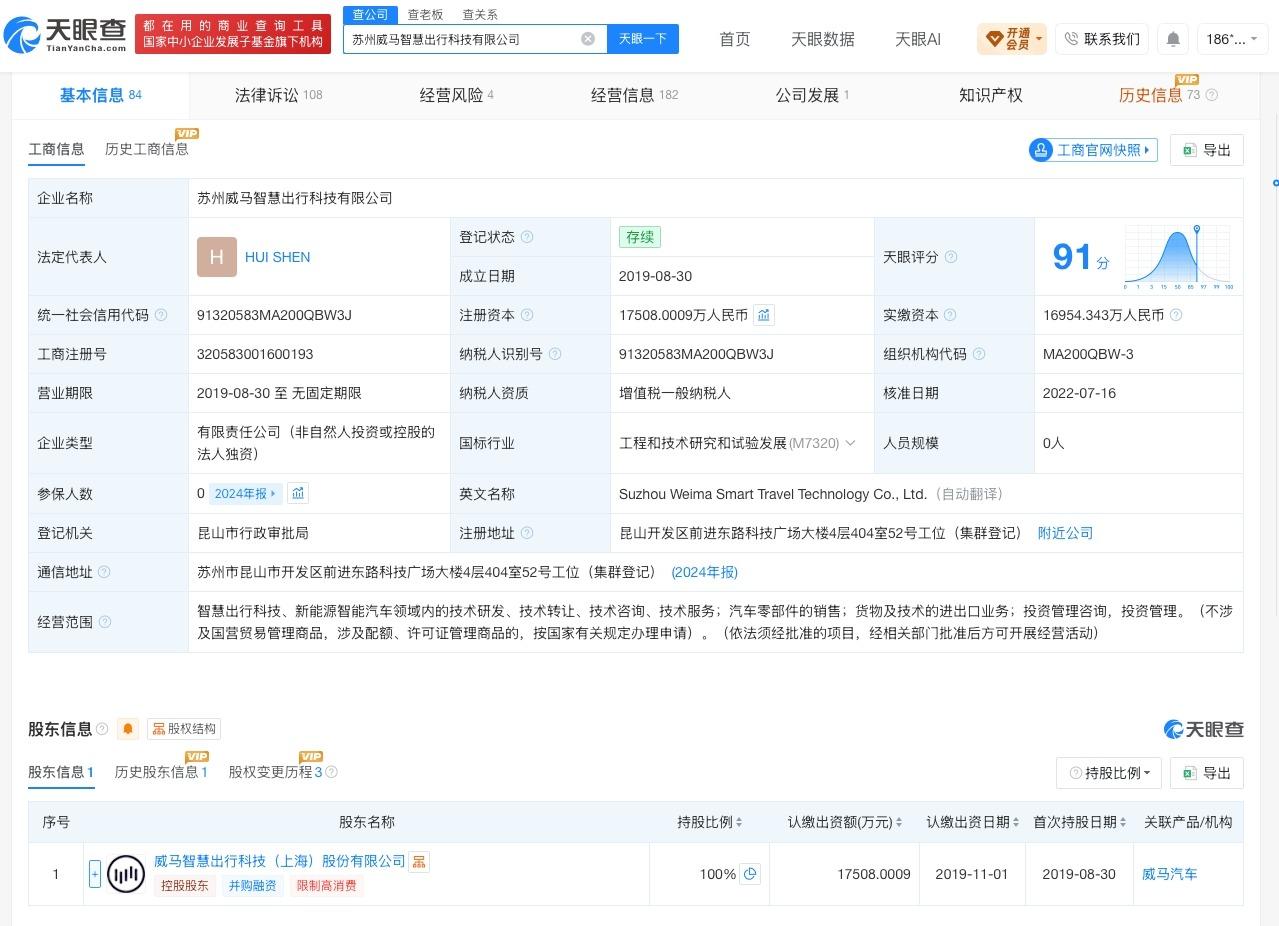
Task: Open the 公司发展 tab
Action: (812, 95)
